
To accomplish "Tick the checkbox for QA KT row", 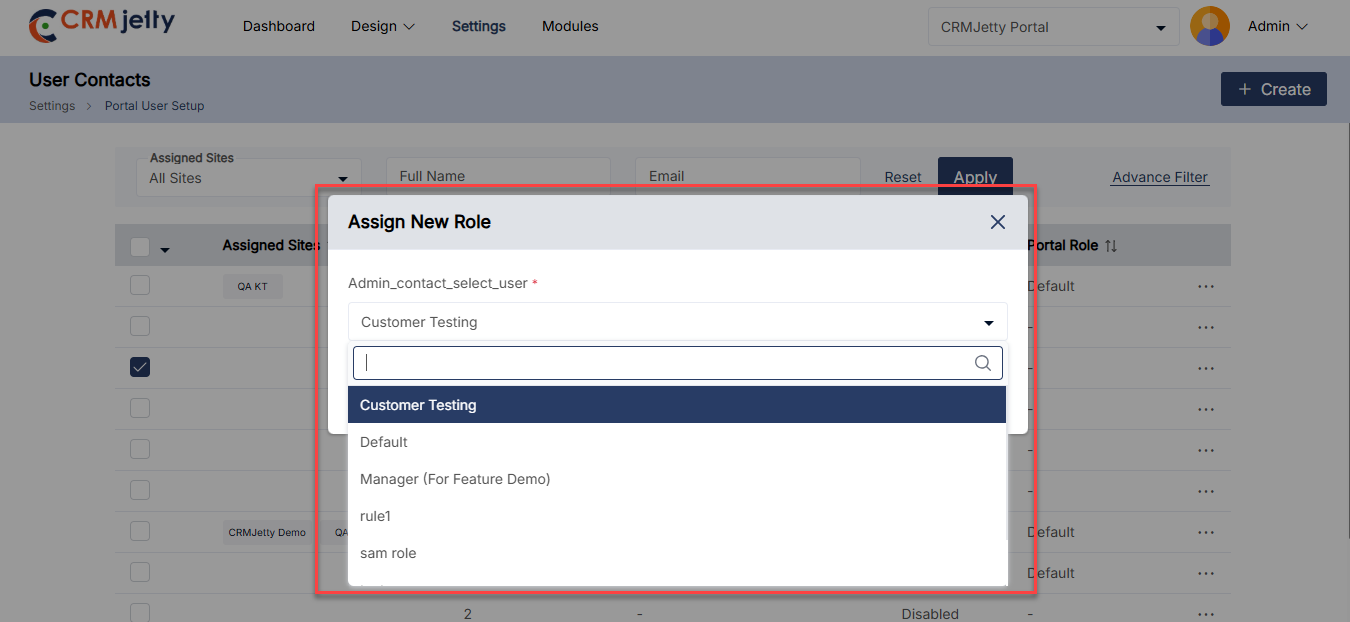I will 140,286.
